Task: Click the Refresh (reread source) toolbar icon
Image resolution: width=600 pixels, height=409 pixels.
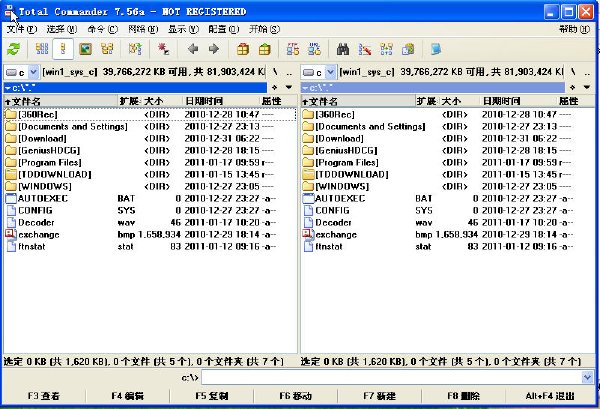Action: 14,49
